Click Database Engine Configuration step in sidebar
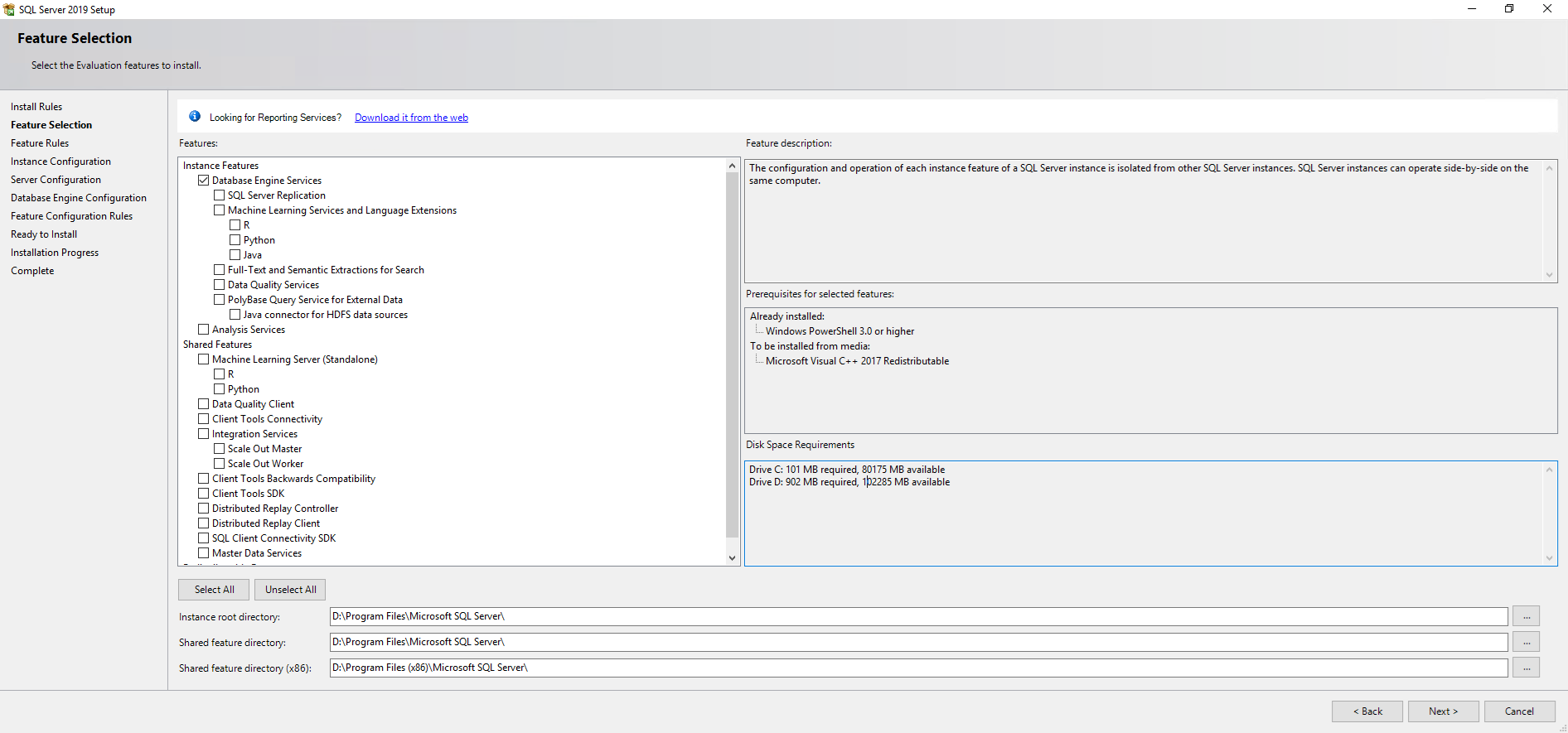Viewport: 1568px width, 733px height. click(79, 198)
